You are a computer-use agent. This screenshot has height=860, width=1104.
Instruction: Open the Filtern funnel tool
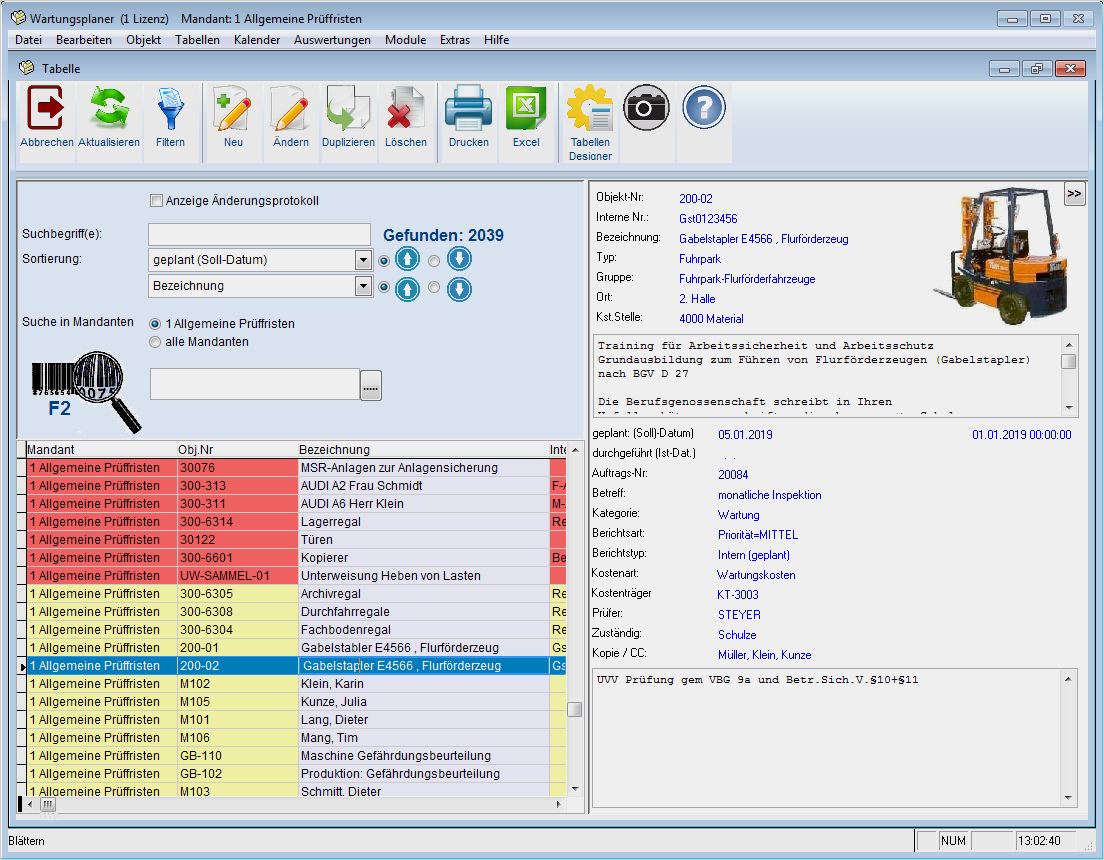point(170,109)
